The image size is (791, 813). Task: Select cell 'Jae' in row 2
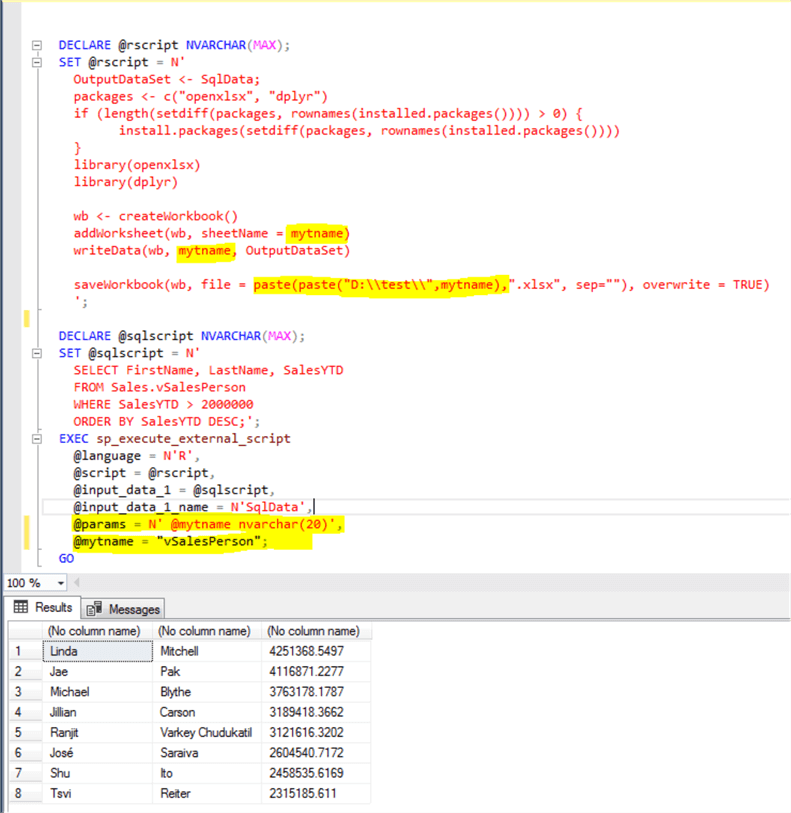97,671
